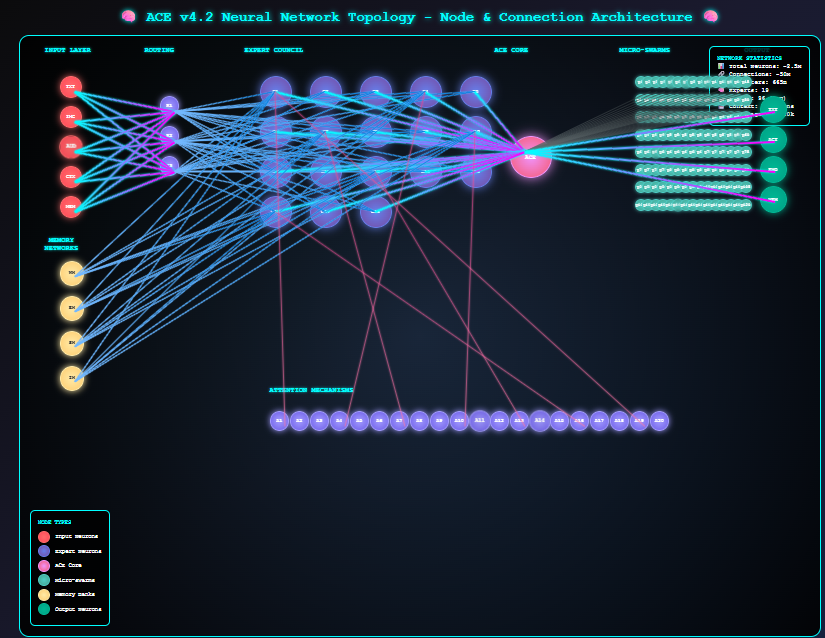Select the red TXT input neuron
This screenshot has width=825, height=638.
[71, 87]
